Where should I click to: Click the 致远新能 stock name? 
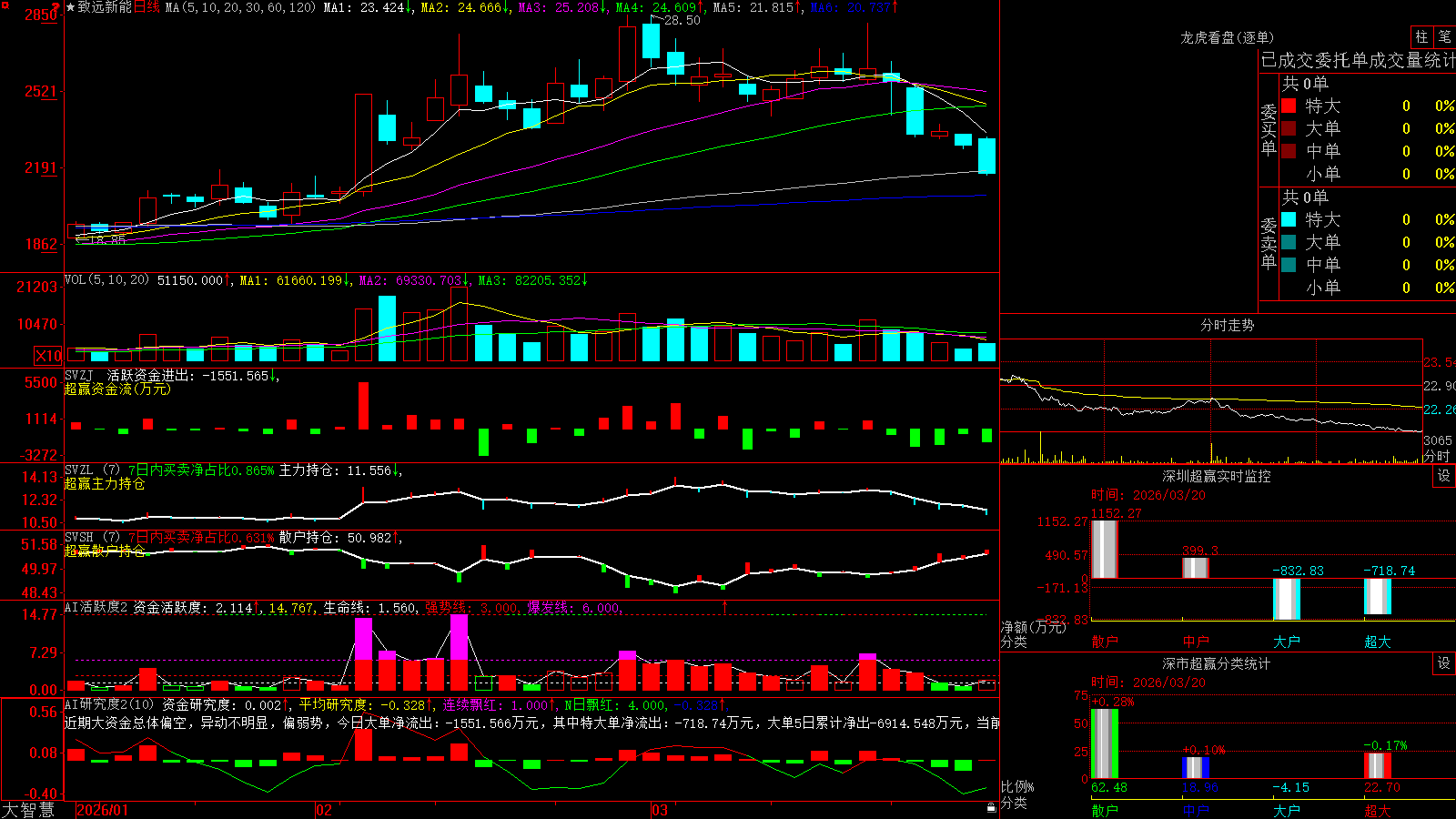click(x=105, y=7)
